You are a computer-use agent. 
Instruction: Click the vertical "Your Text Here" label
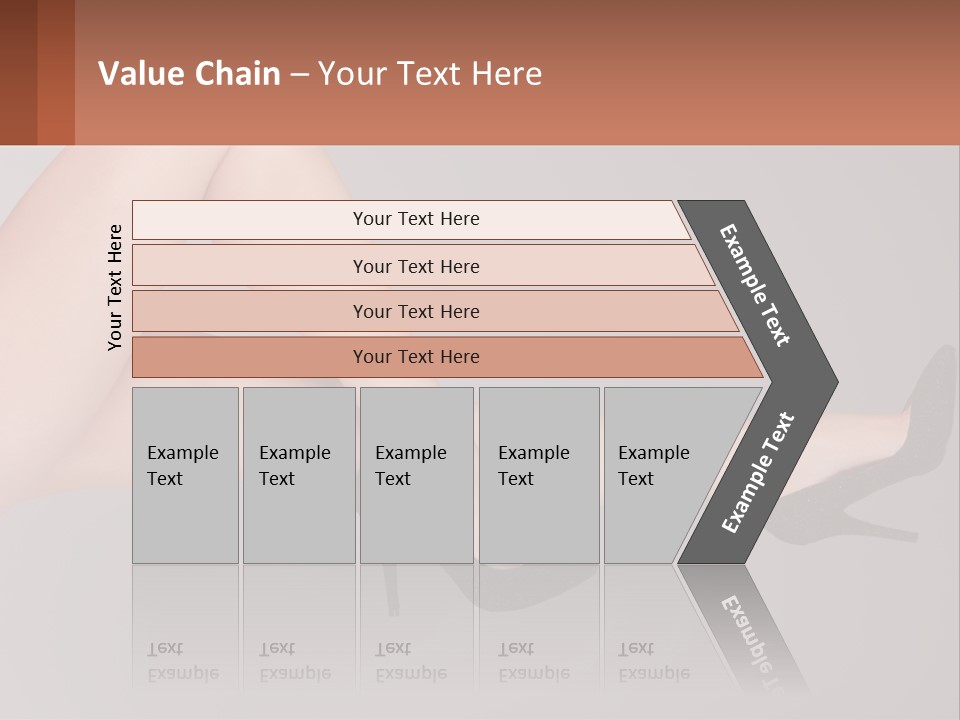[115, 288]
